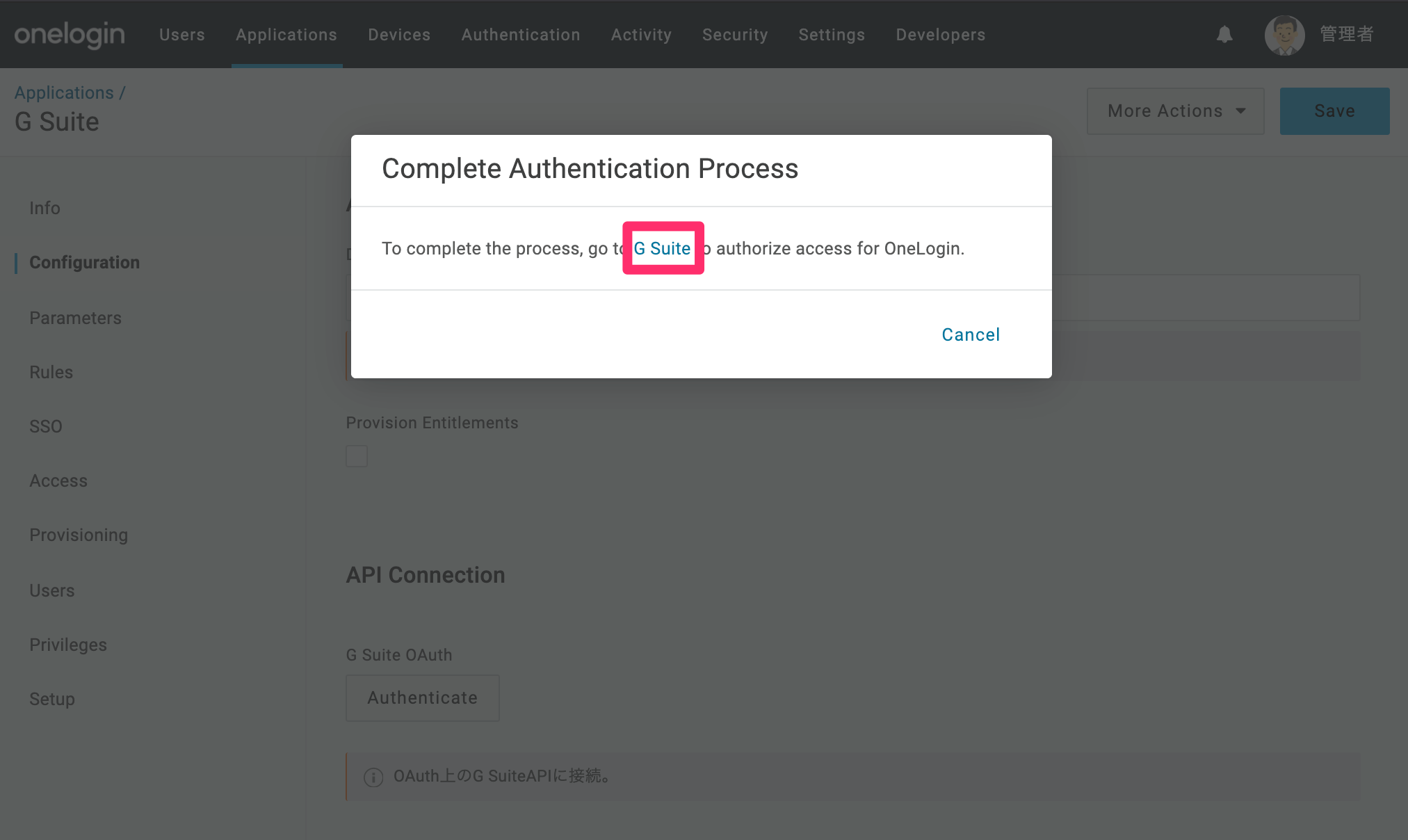Select the Info sidebar tab
The height and width of the screenshot is (840, 1408).
pos(44,208)
